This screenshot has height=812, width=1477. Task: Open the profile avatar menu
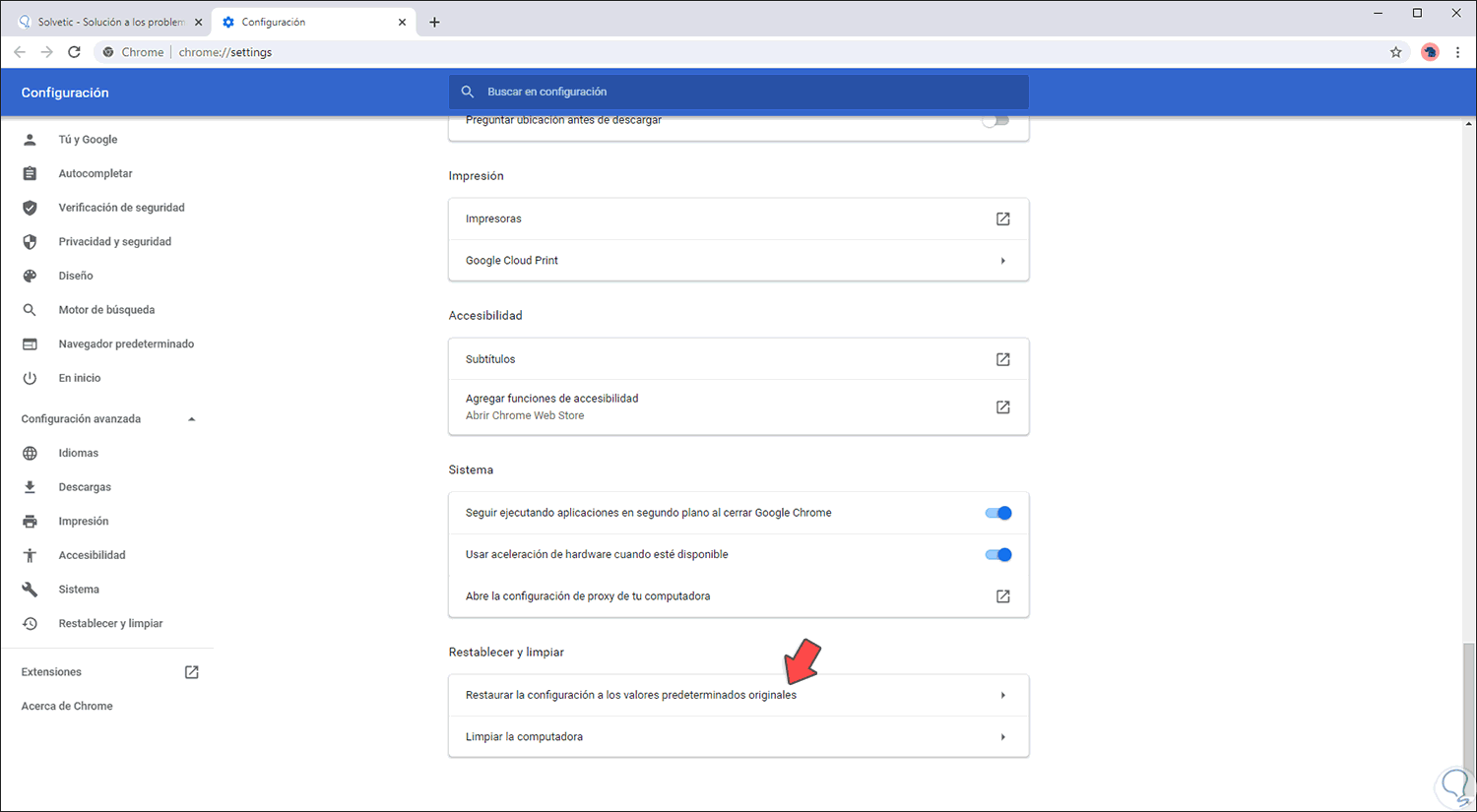(x=1430, y=52)
